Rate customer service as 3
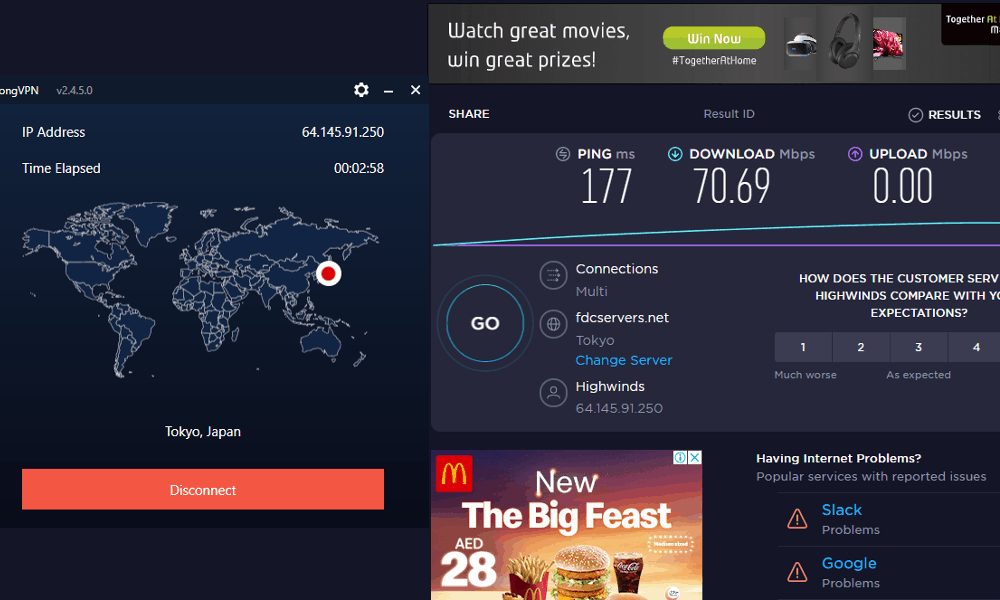This screenshot has height=600, width=1000. (918, 347)
